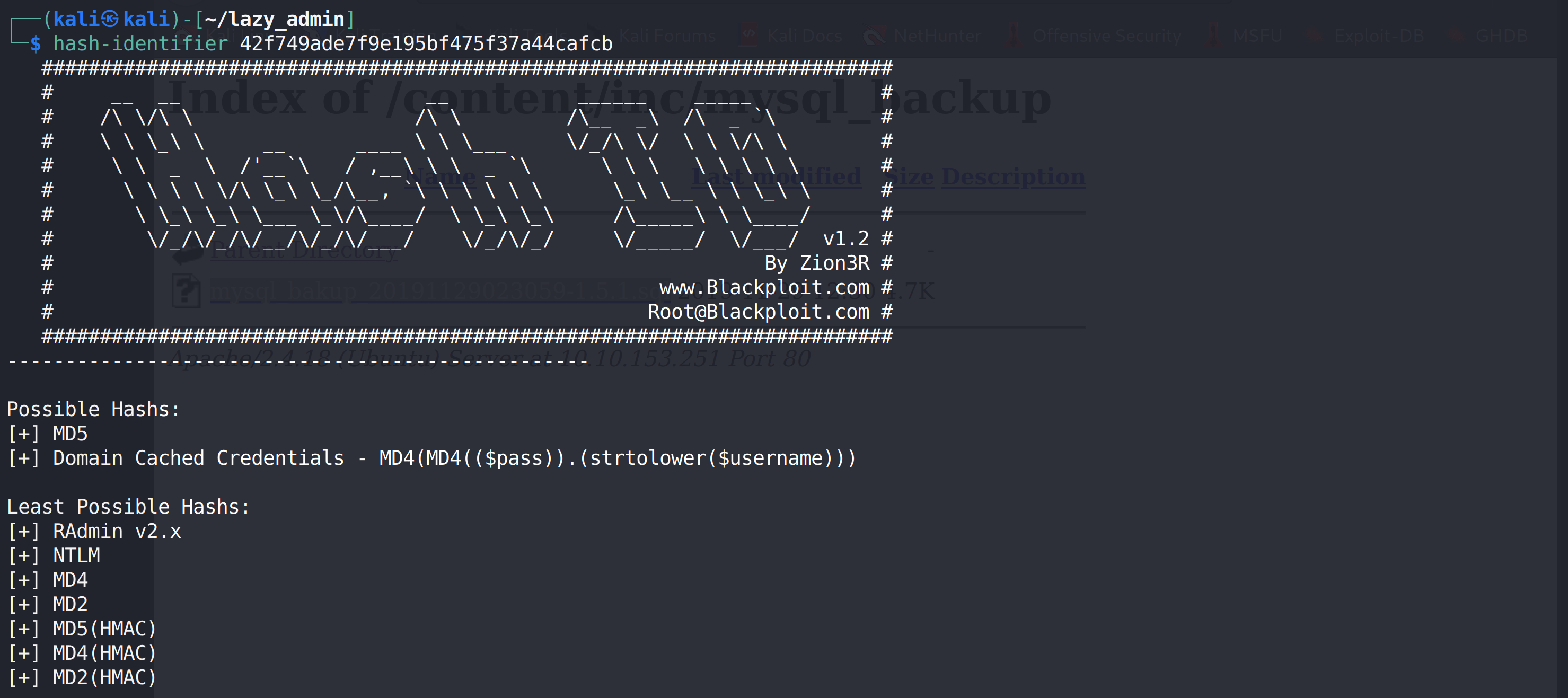Image resolution: width=1568 pixels, height=698 pixels.
Task: Click the unknown-file icon beside mysql_bakup
Action: pyautogui.click(x=186, y=291)
